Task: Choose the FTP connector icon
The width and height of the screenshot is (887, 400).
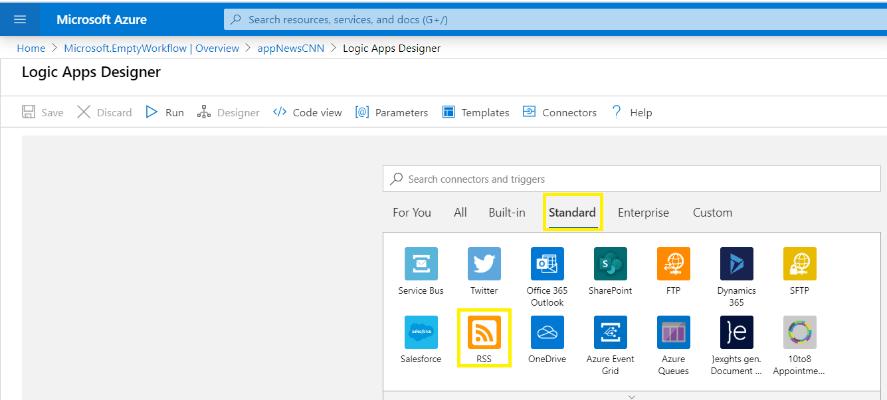Action: pos(673,264)
